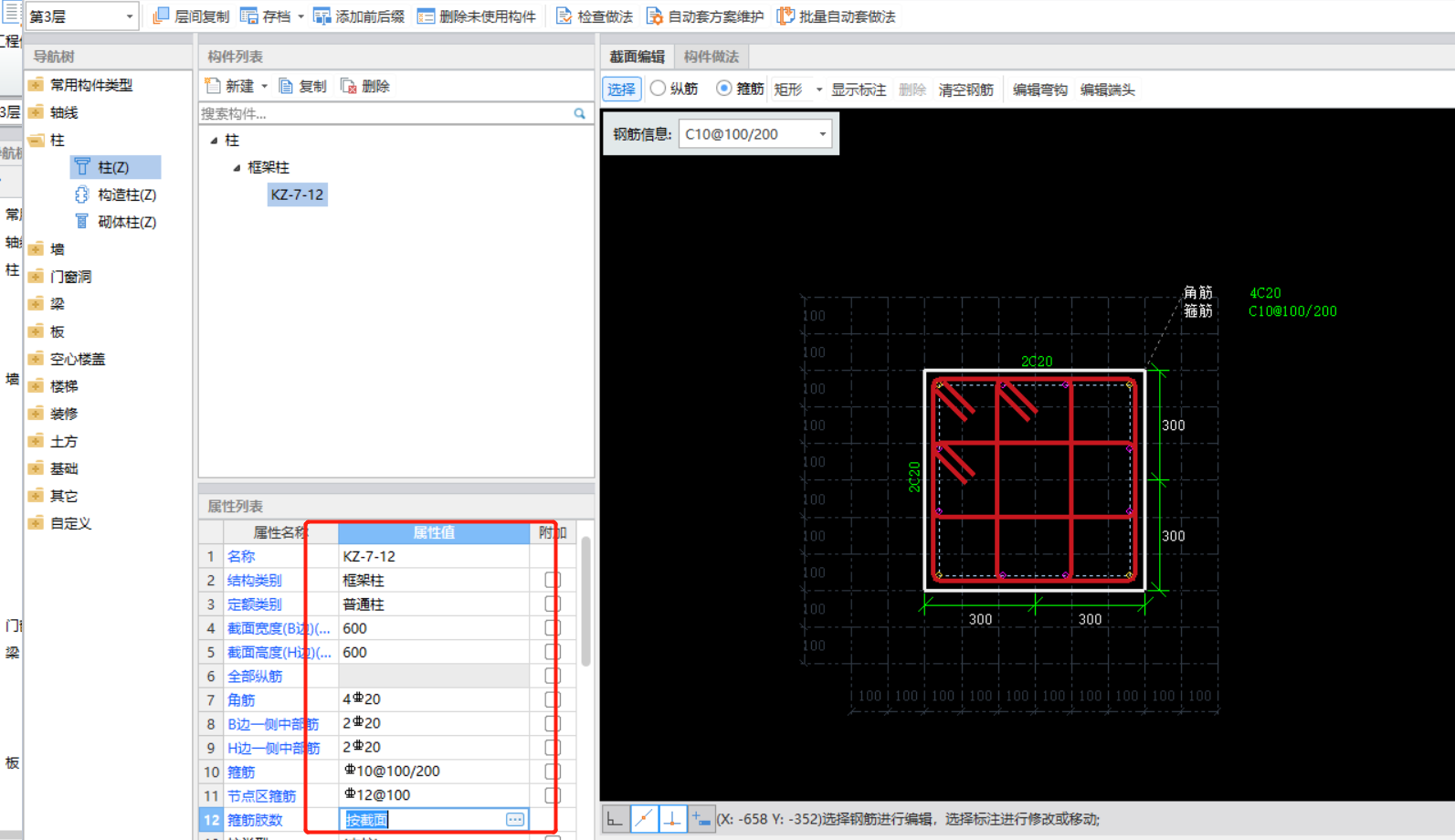Click the 编辑弯钩 button

[x=1039, y=89]
